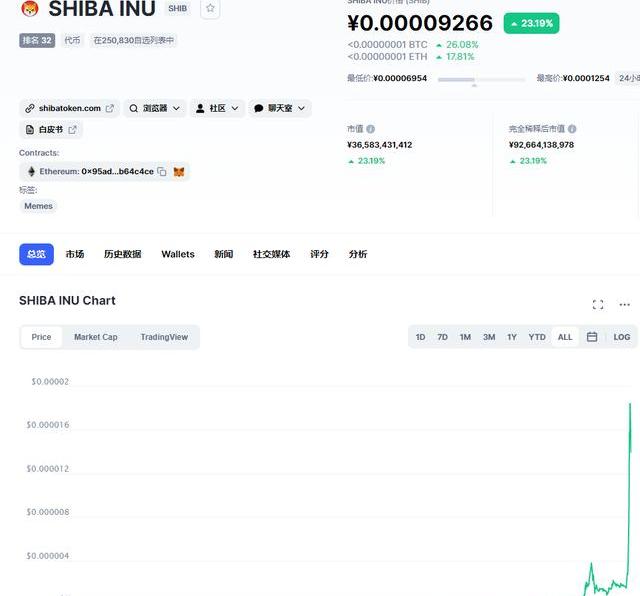Add token to MetaMask fox icon
Viewport: 640px width, 596px height.
(179, 171)
